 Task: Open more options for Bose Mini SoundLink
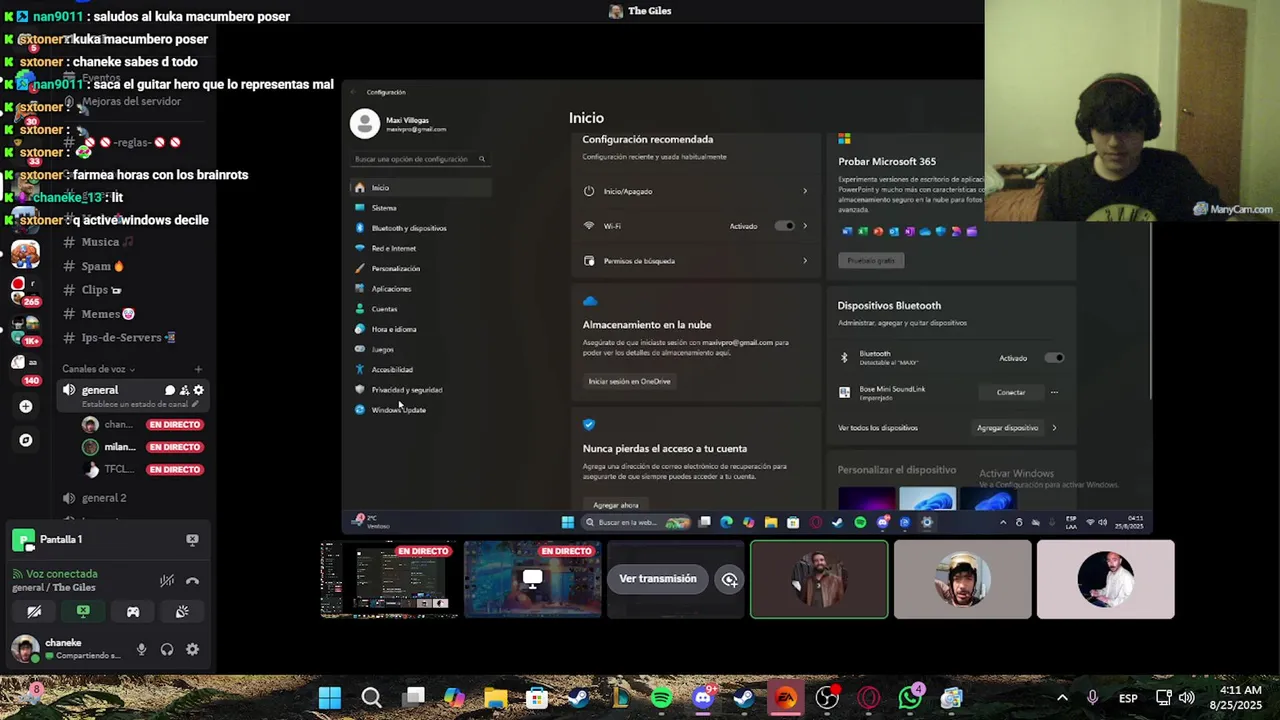pos(1054,392)
